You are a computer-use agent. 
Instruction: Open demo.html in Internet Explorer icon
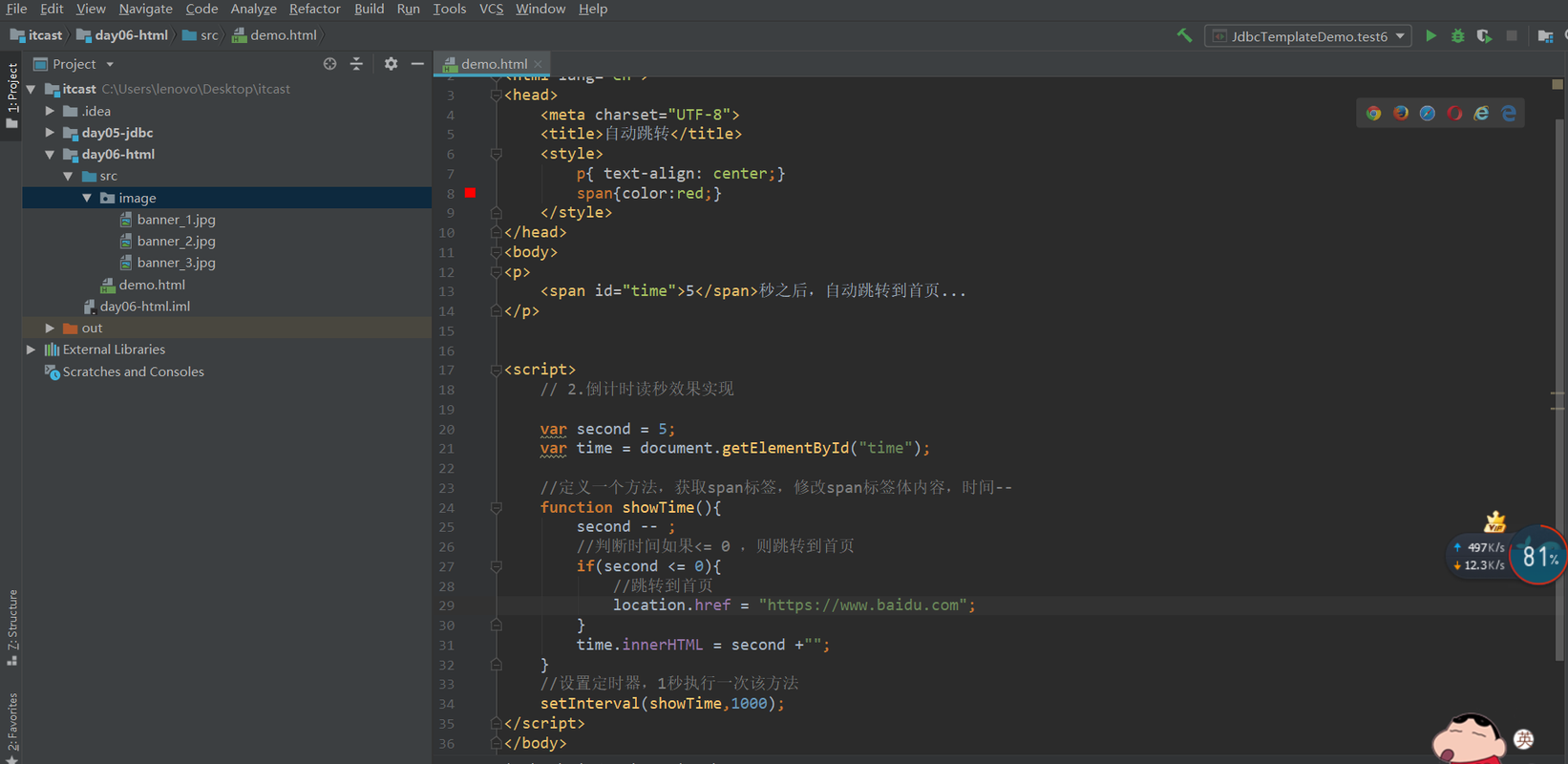(x=1481, y=113)
